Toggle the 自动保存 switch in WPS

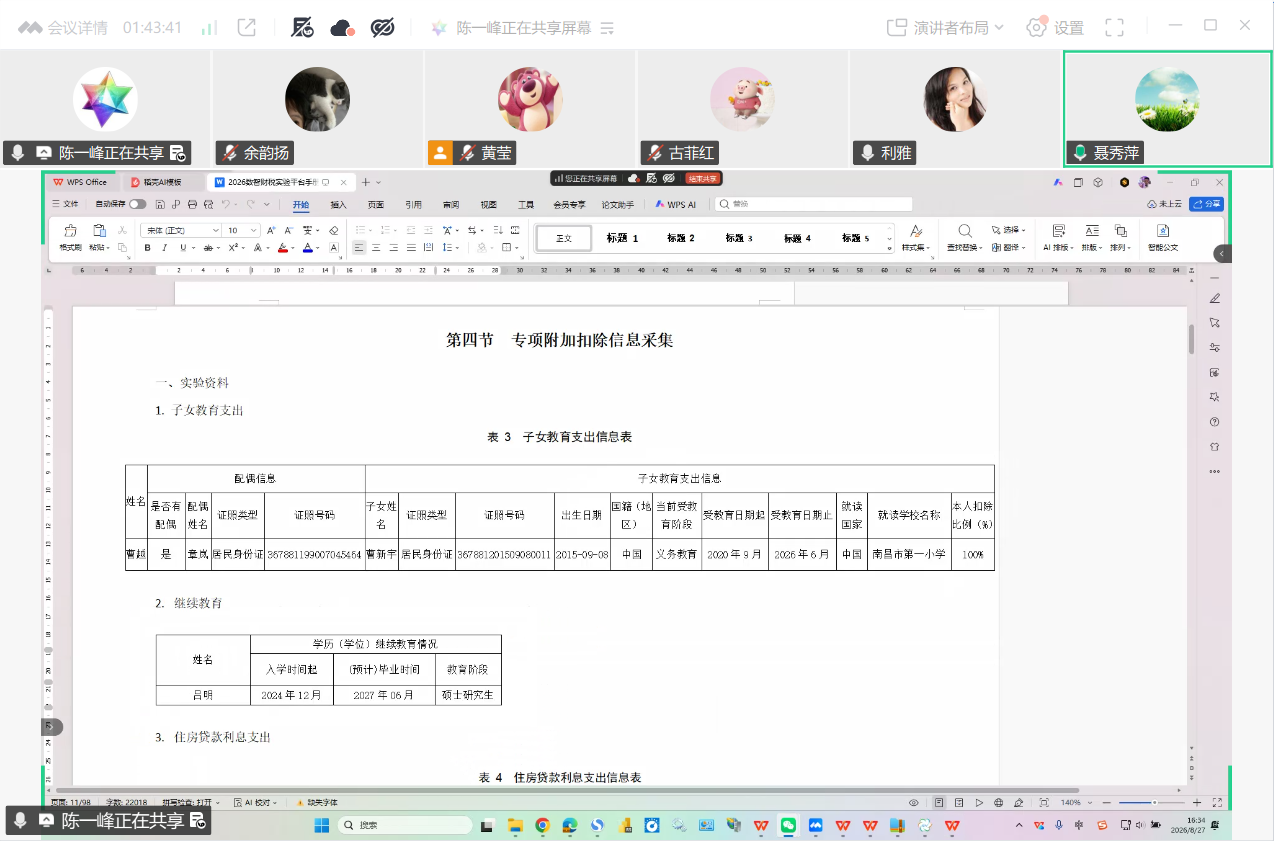138,204
